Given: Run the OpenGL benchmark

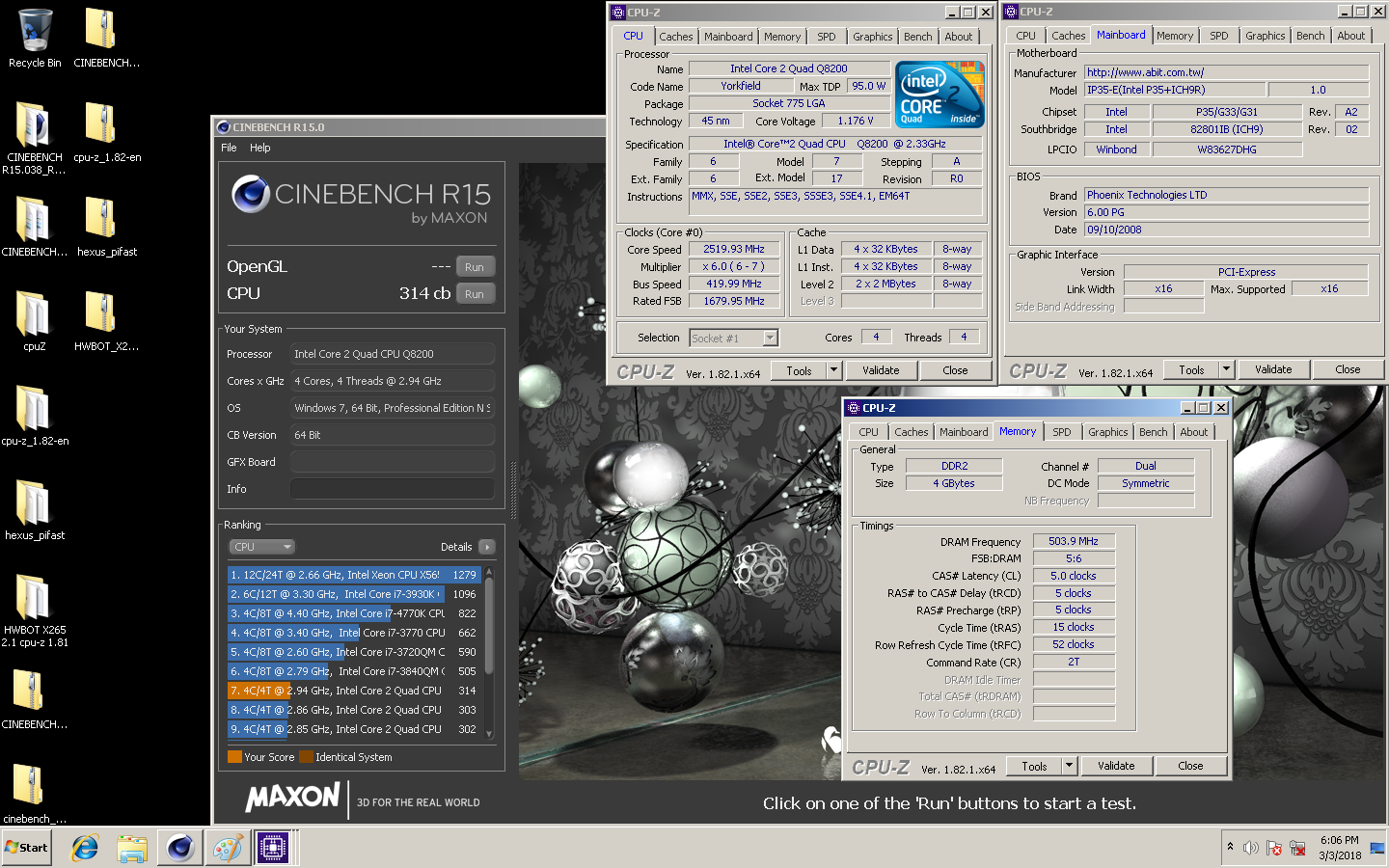Looking at the screenshot, I should click(475, 267).
